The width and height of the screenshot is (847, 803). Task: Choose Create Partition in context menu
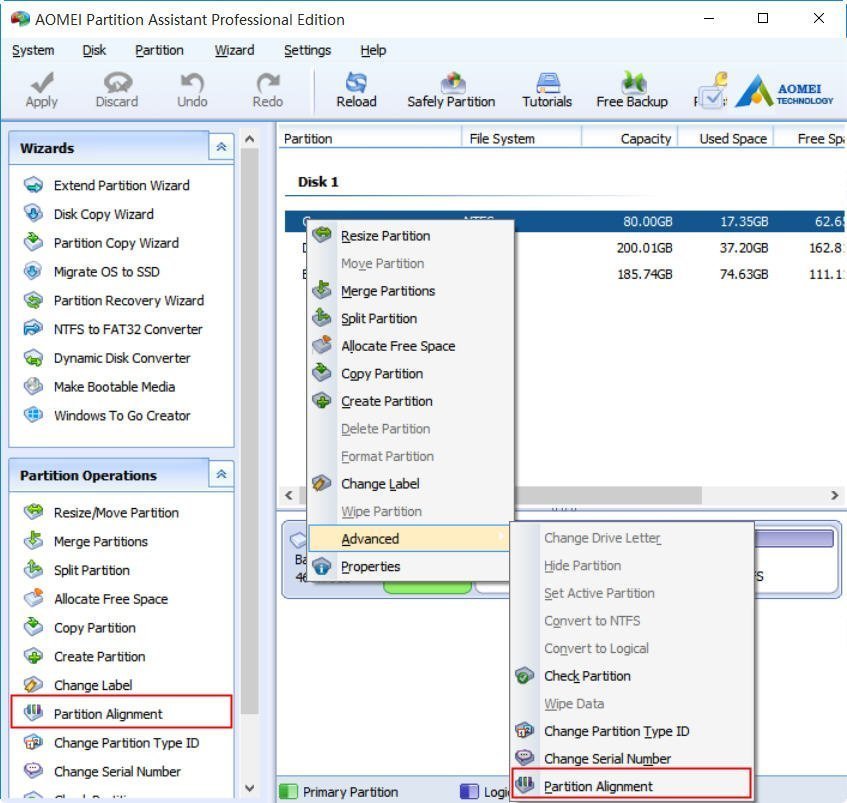411,401
